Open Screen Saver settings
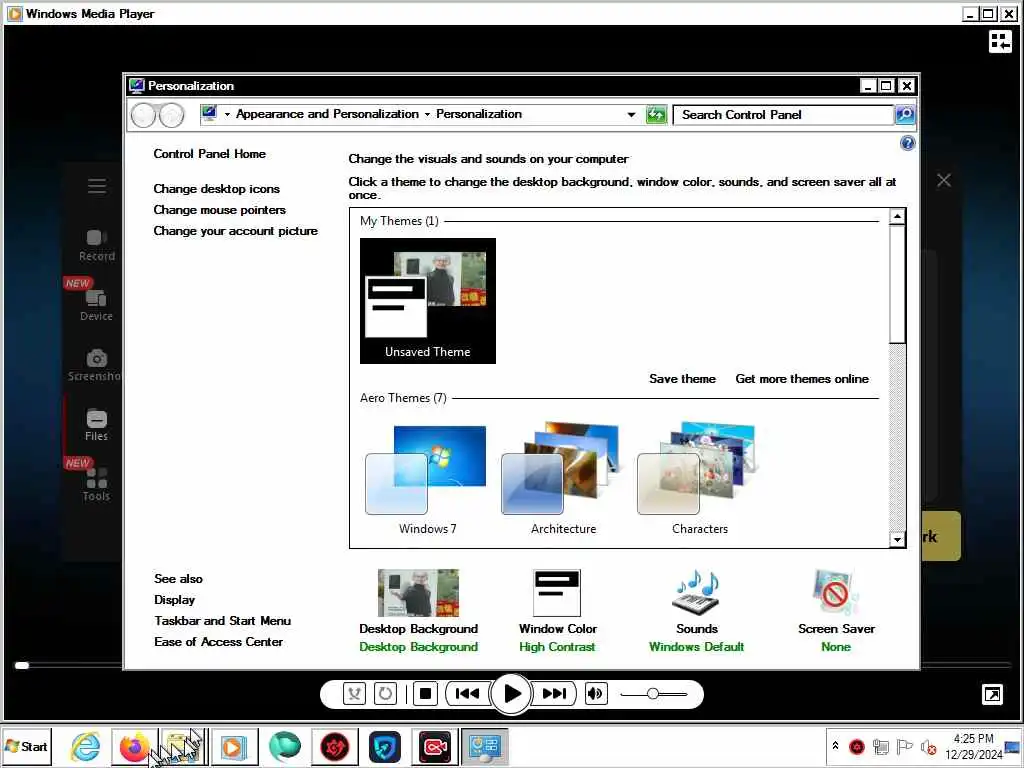 click(836, 610)
